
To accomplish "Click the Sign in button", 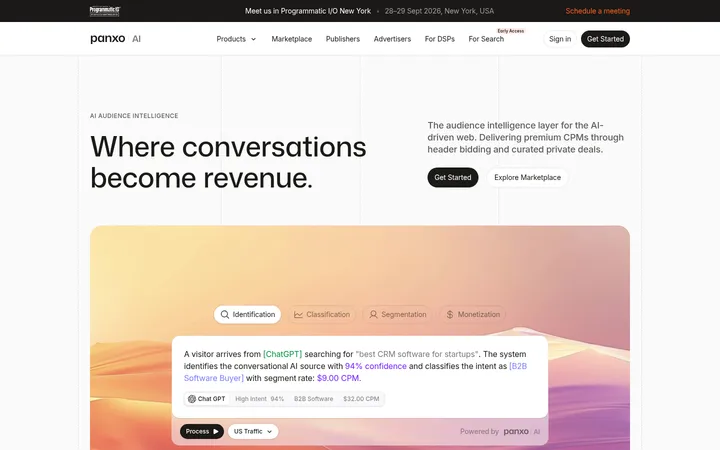I will (560, 39).
